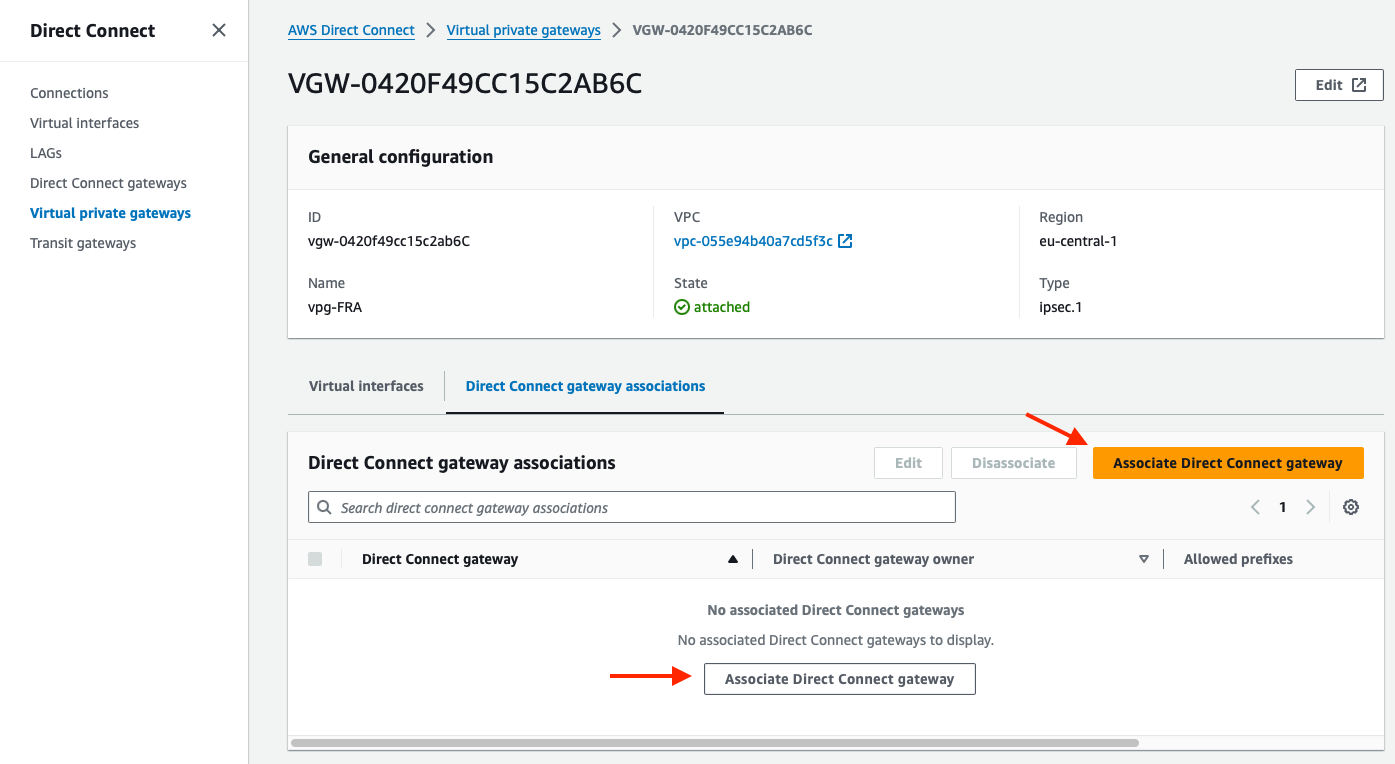Sort by Direct Connect gateway owner arrow

(1144, 559)
